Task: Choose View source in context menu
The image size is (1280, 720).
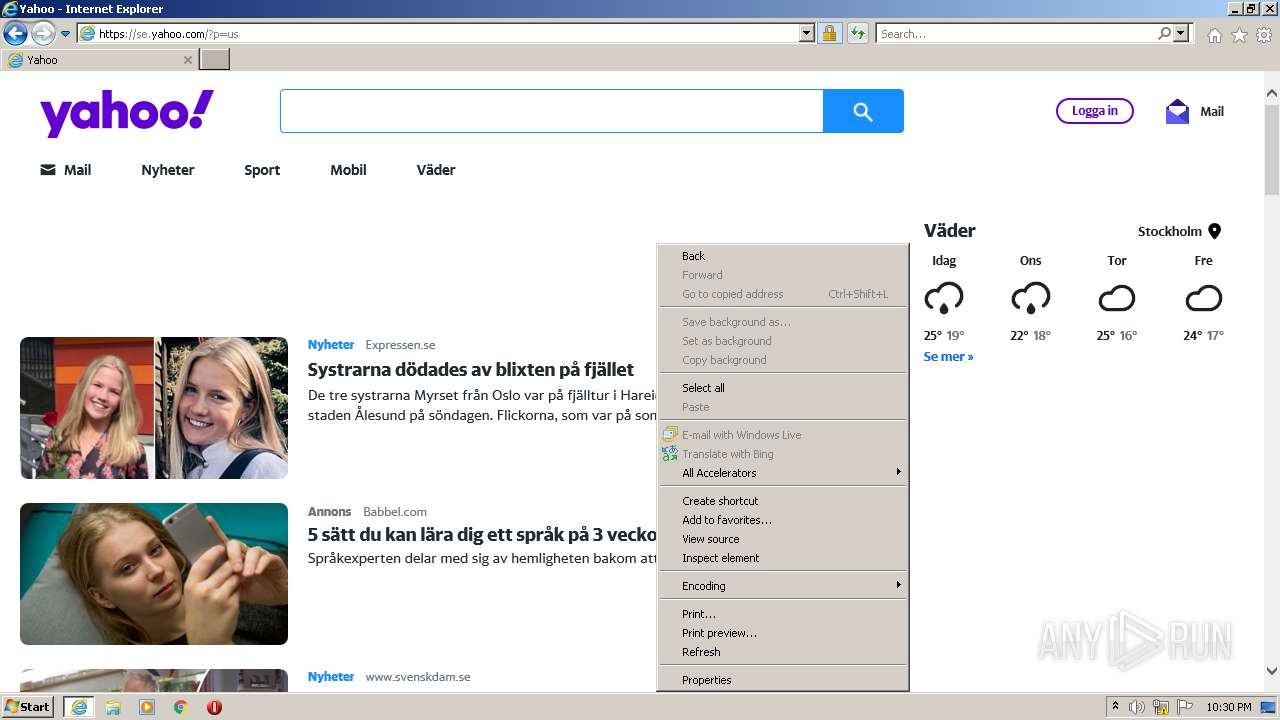Action: (783, 539)
